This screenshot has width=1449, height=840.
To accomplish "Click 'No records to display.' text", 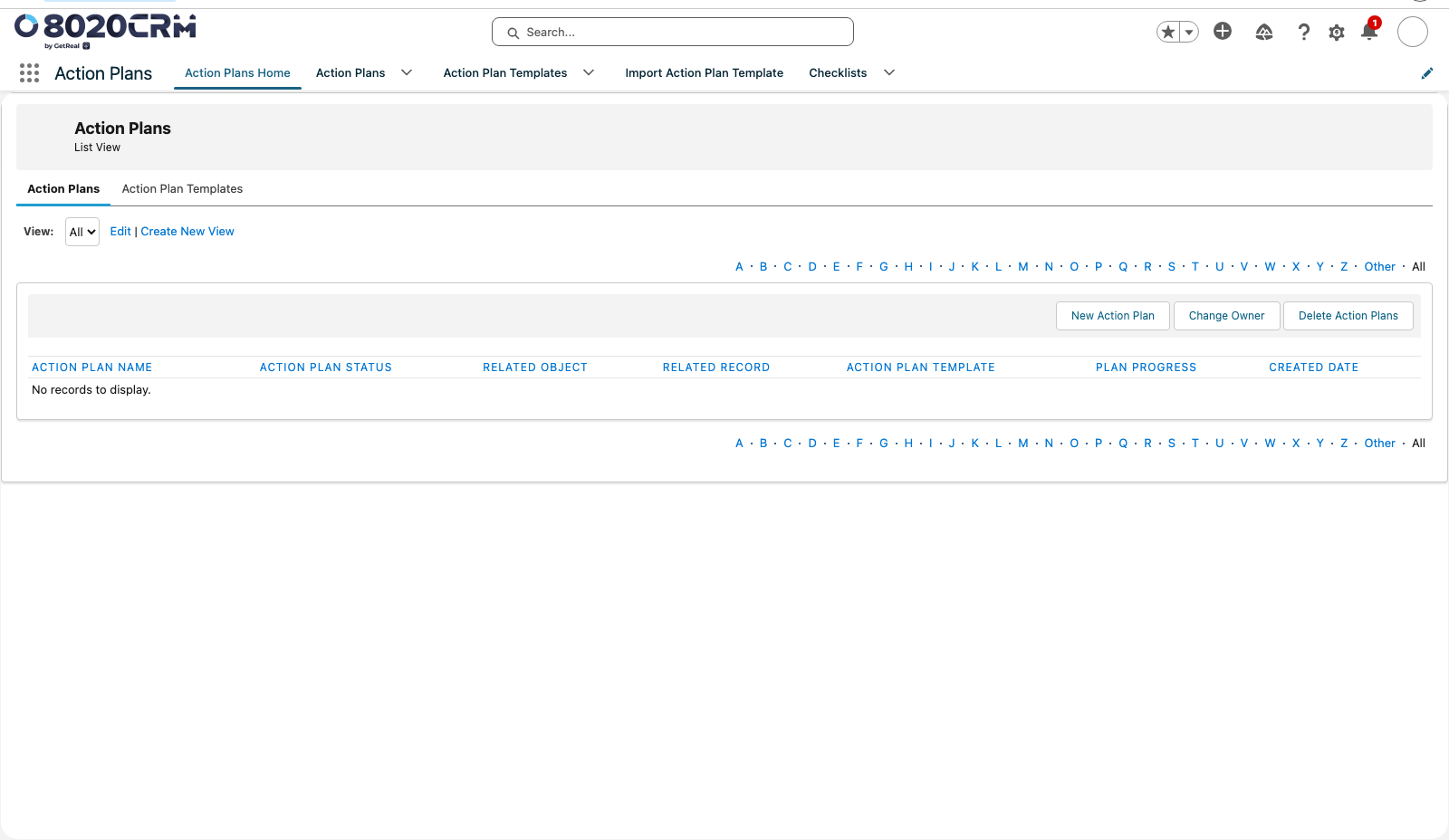I will point(91,390).
